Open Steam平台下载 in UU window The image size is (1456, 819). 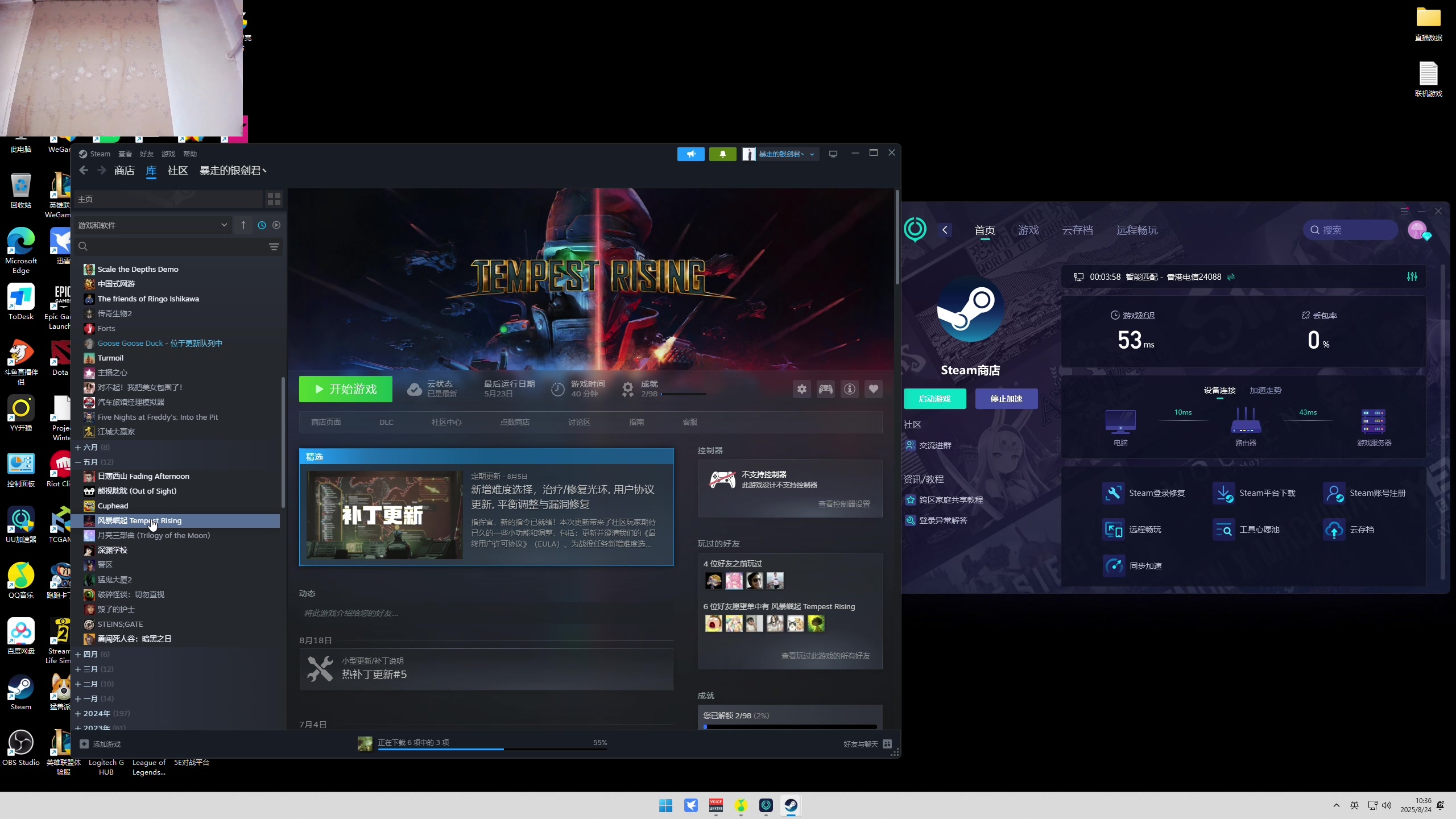point(1254,493)
